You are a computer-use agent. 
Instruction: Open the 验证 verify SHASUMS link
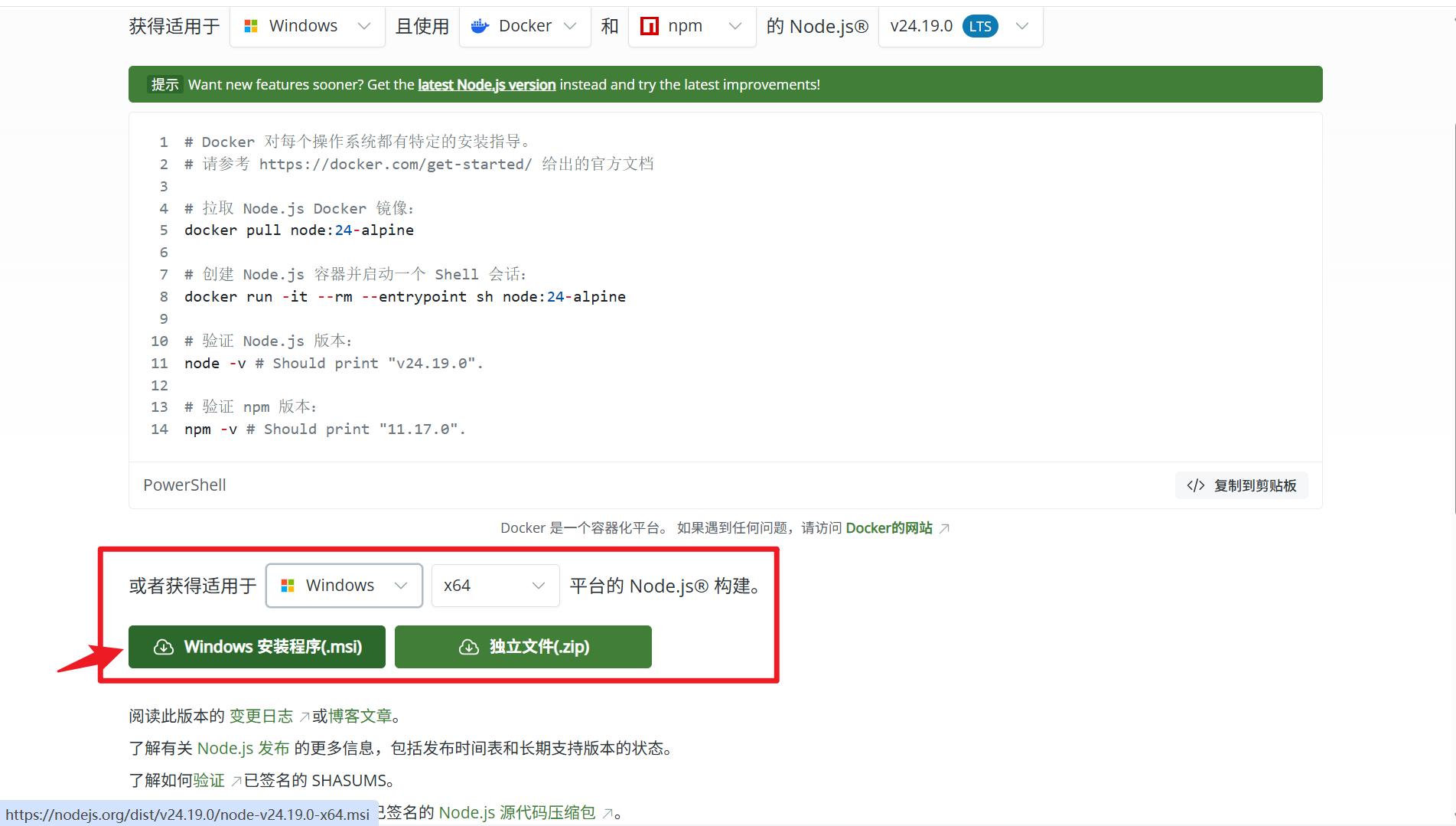click(209, 781)
